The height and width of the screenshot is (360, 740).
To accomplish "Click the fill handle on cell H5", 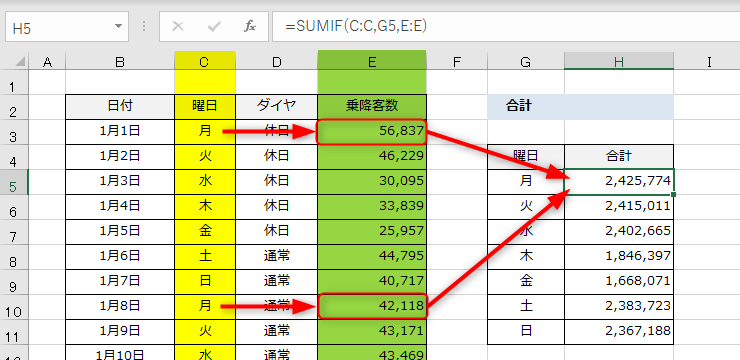I will point(673,194).
